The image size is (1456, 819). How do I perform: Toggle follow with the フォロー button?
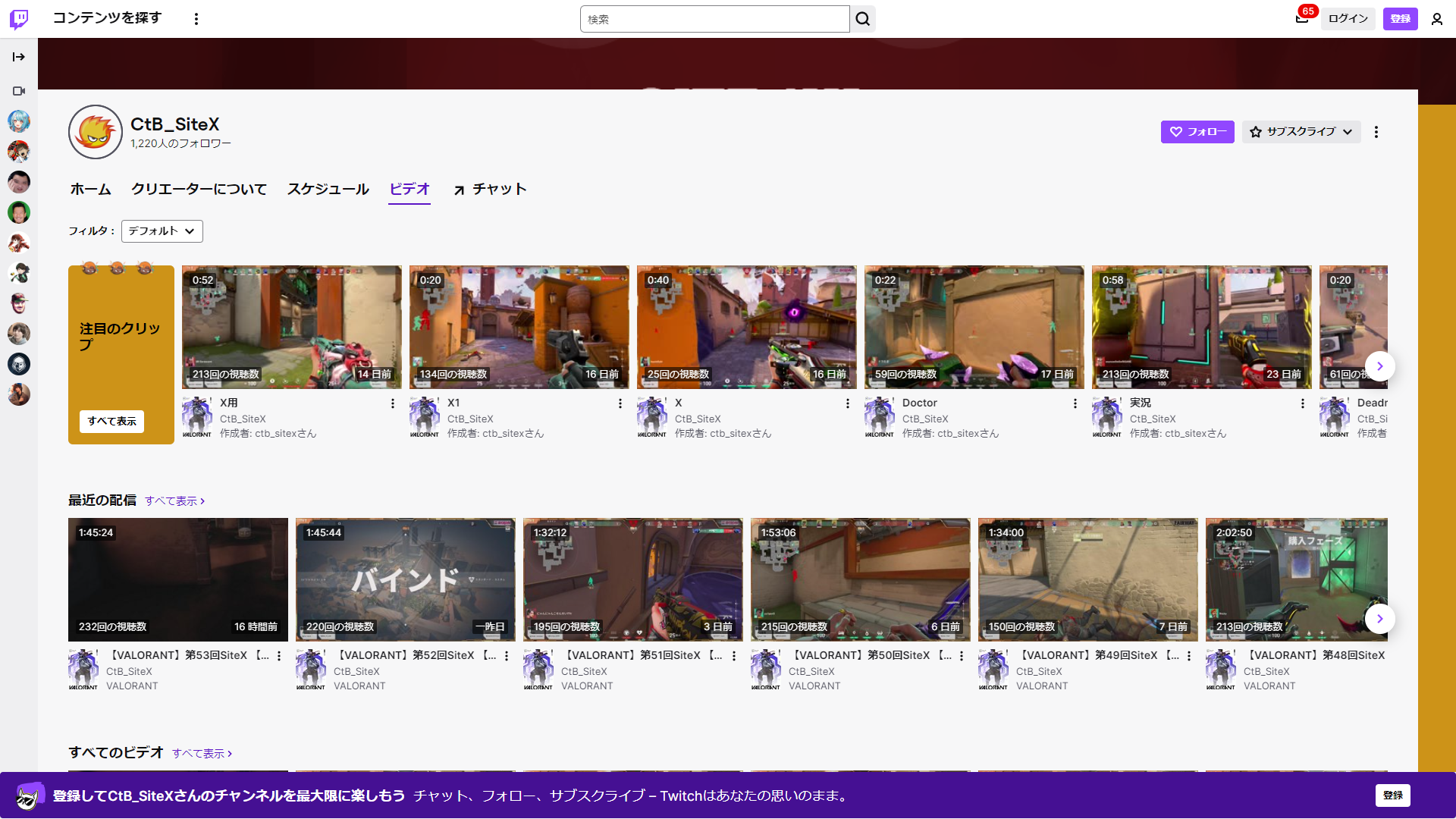click(1197, 132)
